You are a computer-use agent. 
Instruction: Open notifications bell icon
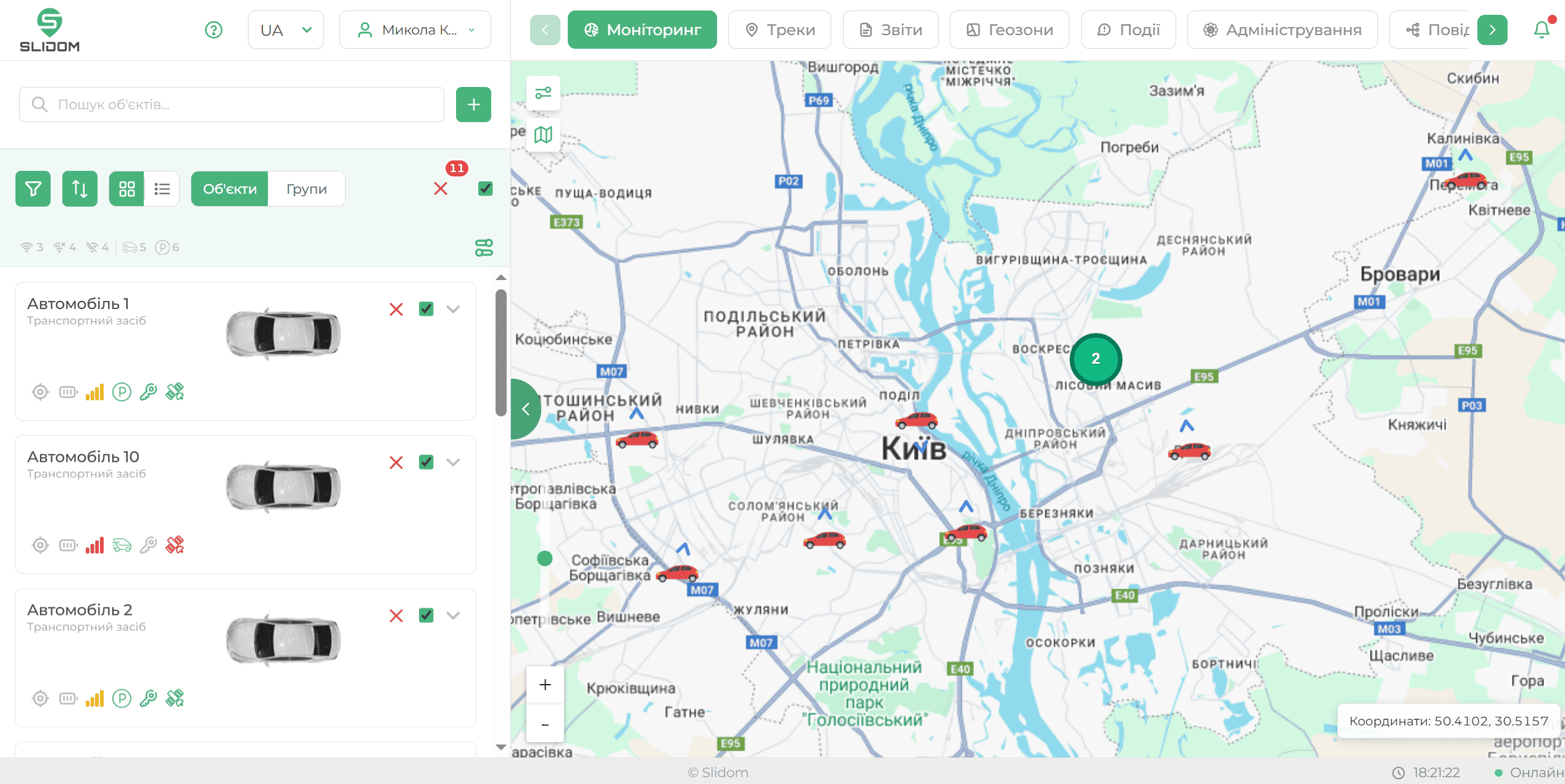(1541, 30)
